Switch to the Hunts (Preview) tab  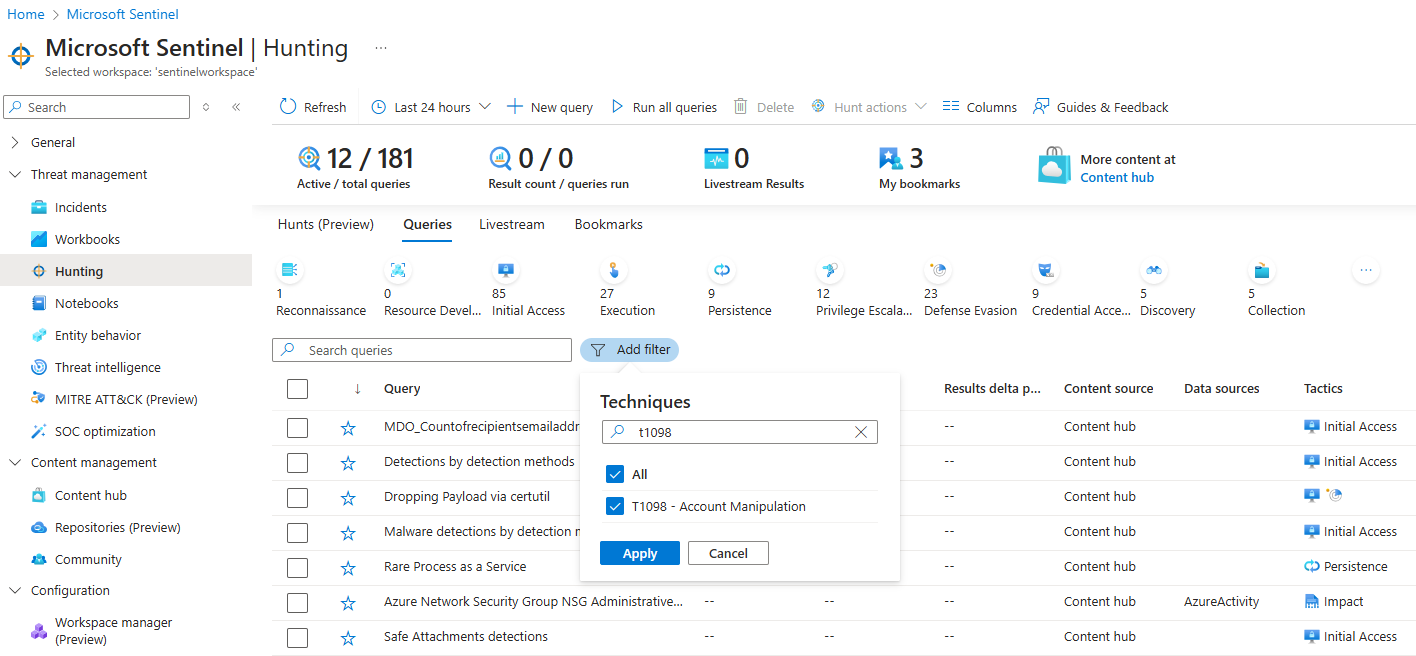click(x=326, y=224)
